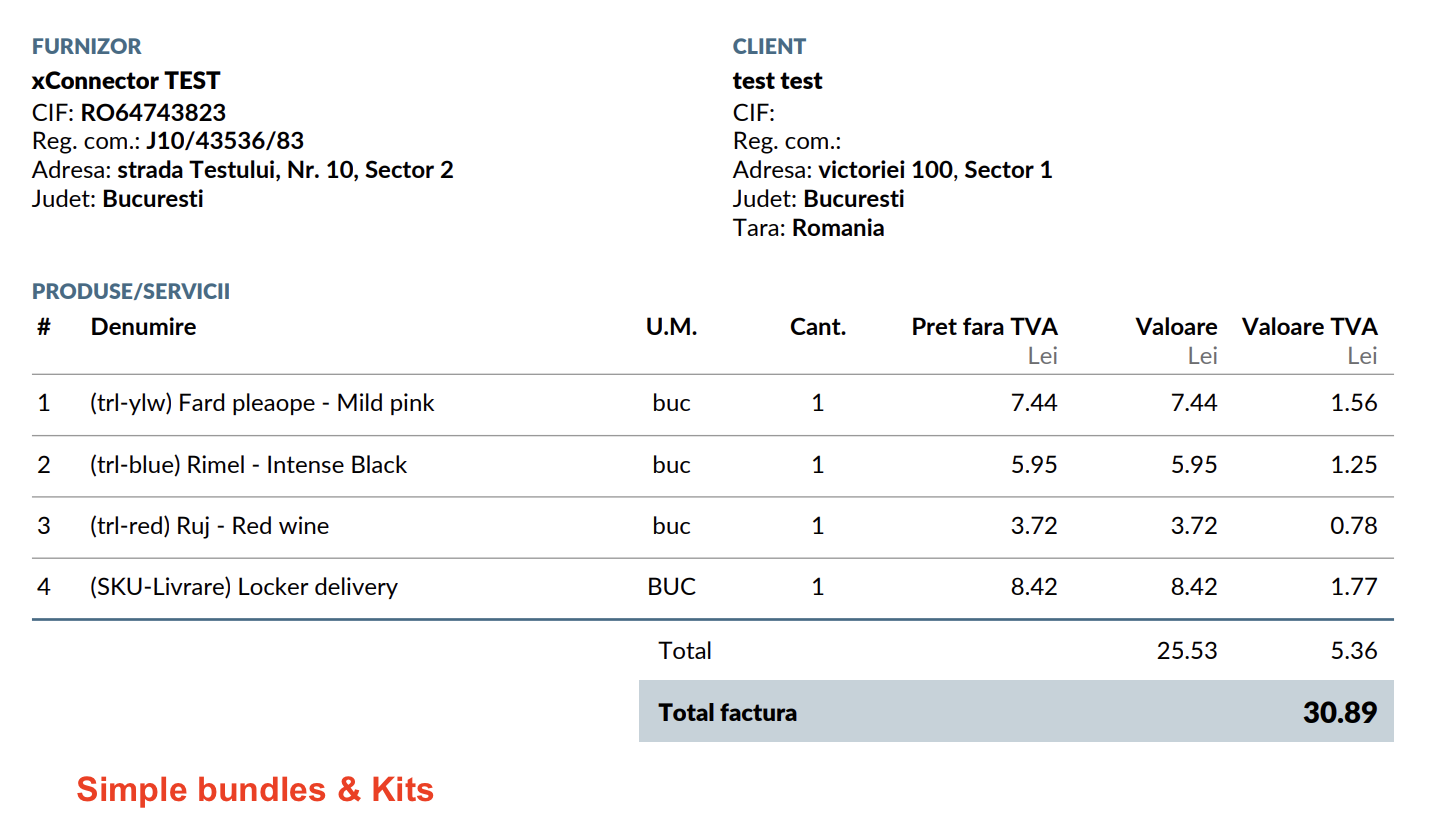Click the FURNIZOR section heading

tap(86, 46)
